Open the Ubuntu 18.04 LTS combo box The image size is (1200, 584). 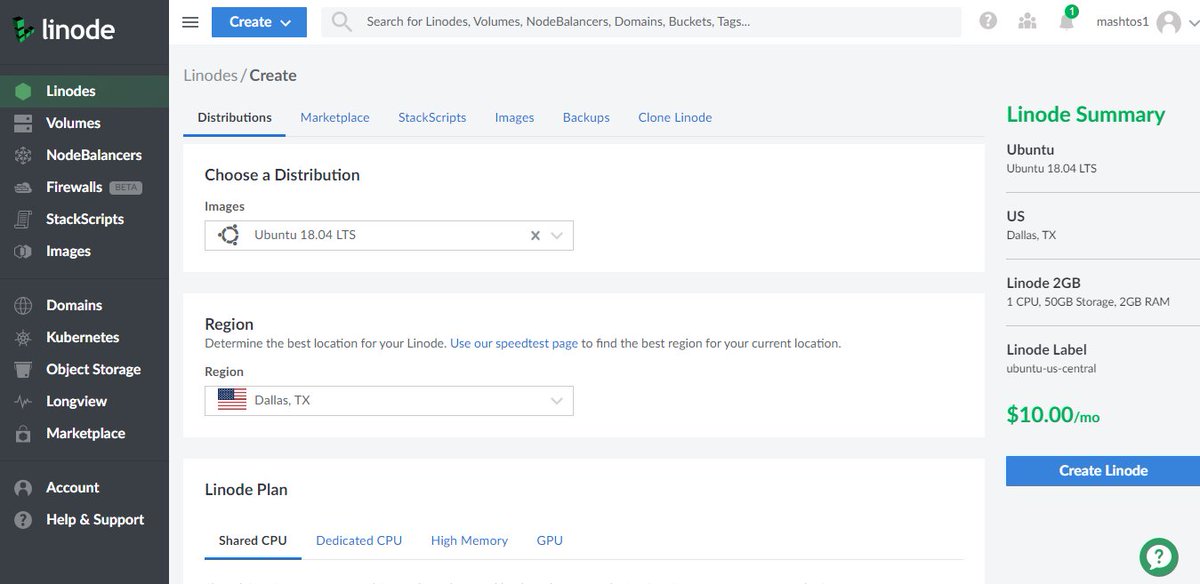pos(389,235)
